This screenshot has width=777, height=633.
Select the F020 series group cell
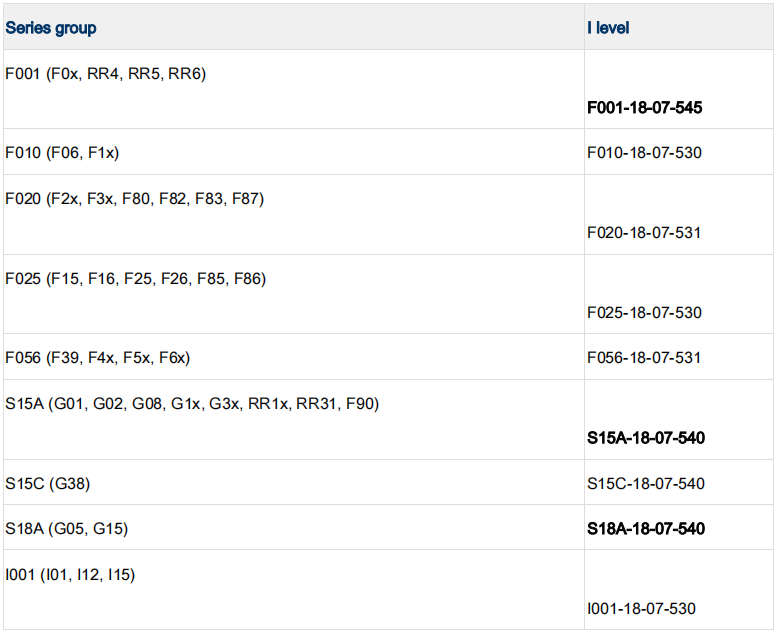tap(134, 199)
